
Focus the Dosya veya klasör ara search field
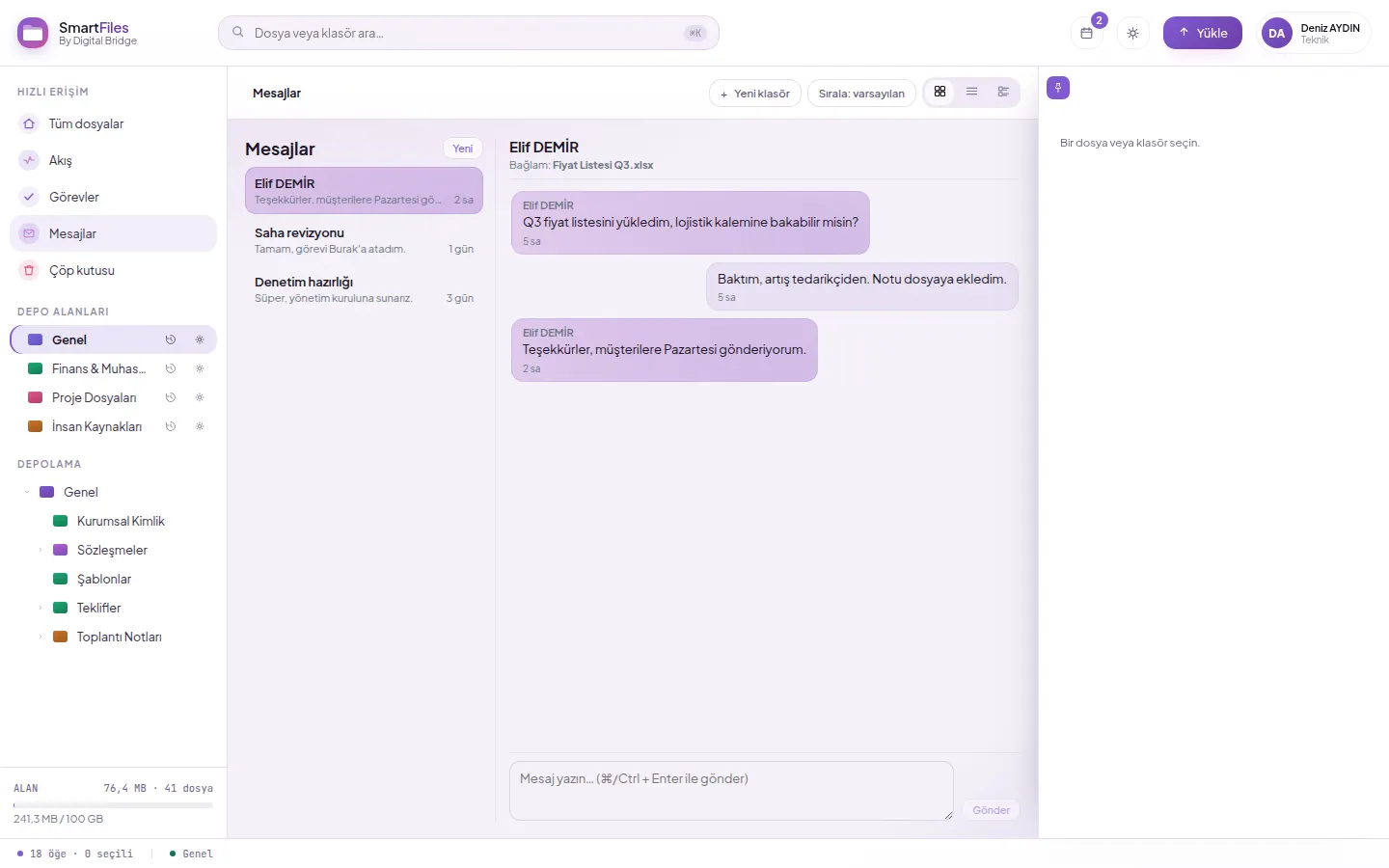(469, 33)
